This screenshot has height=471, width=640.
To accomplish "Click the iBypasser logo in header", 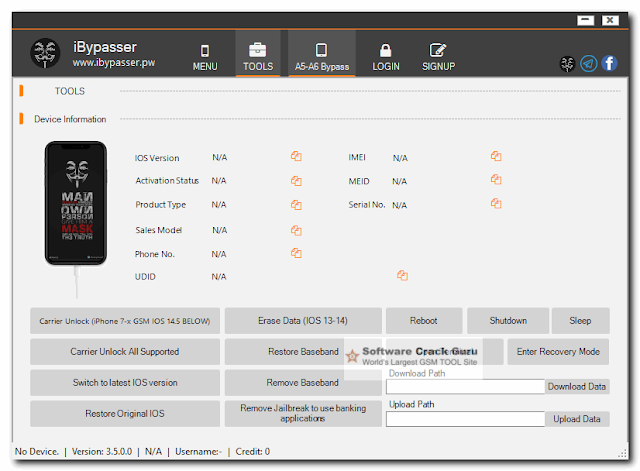I will [x=45, y=53].
